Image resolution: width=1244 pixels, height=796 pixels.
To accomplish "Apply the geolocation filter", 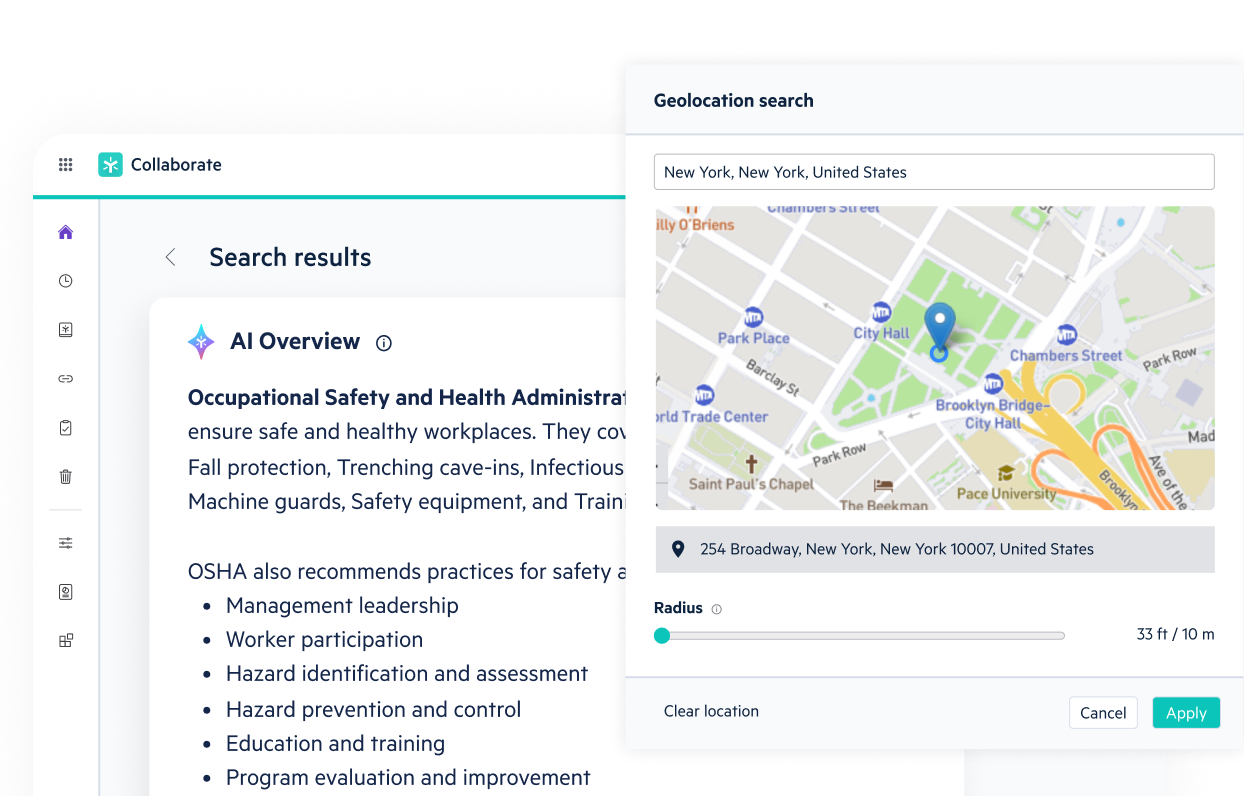I will pos(1186,713).
